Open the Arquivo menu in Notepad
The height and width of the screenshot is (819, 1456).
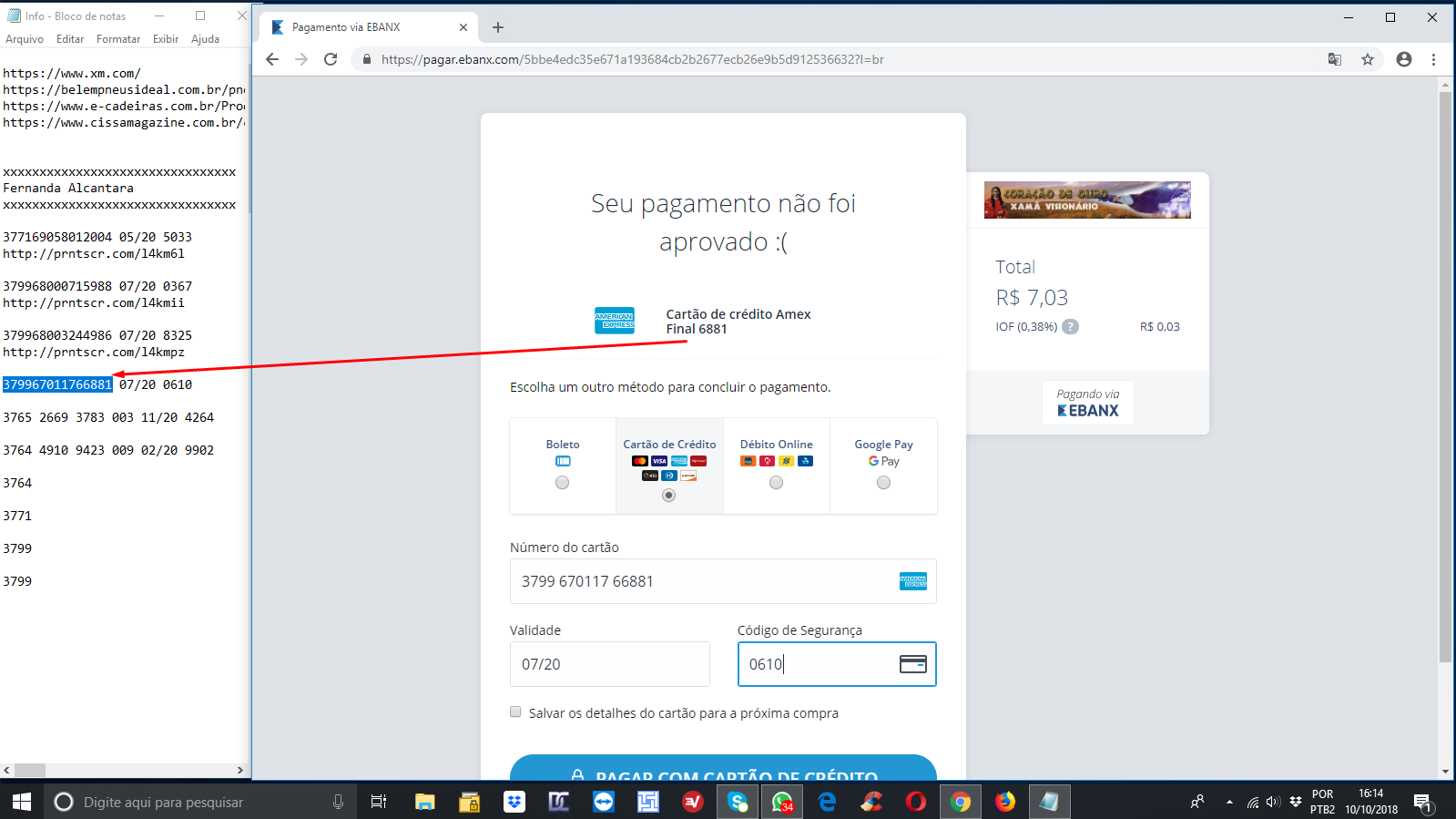tap(25, 39)
